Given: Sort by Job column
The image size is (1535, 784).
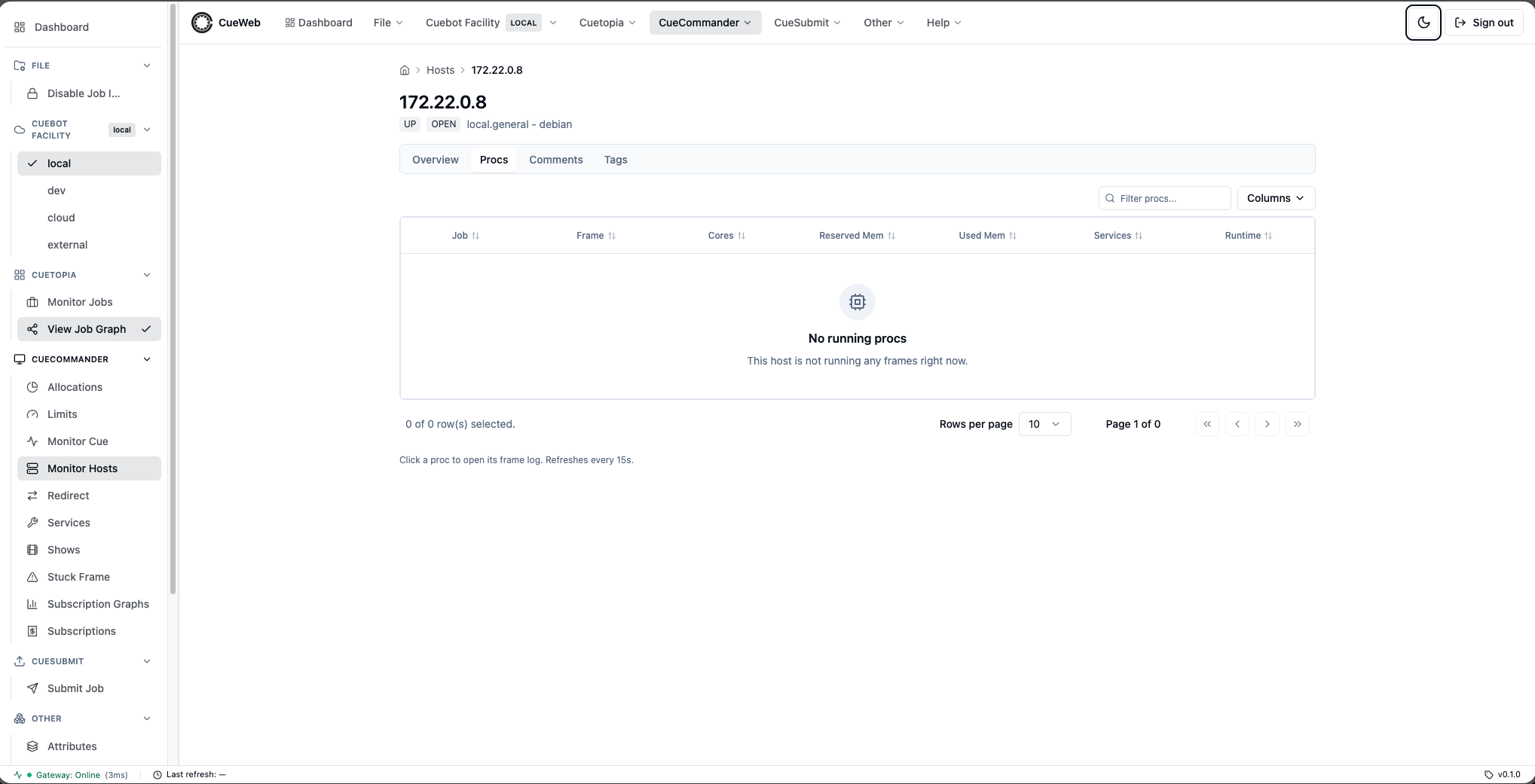Looking at the screenshot, I should [466, 236].
